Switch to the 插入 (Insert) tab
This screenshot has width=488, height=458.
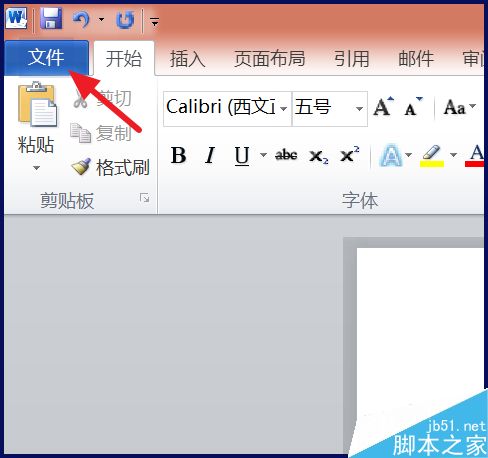[x=187, y=59]
